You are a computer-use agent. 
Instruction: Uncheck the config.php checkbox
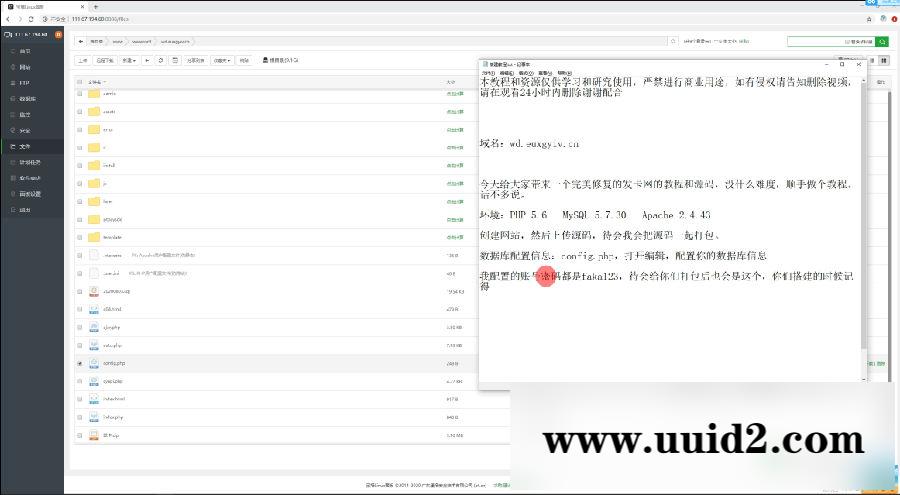click(80, 364)
